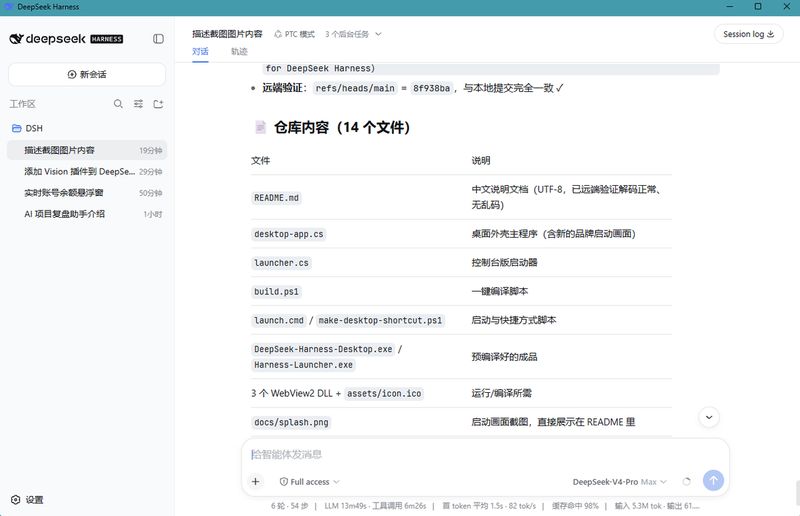800x516 pixels.
Task: Toggle PTC 模式 in header
Action: (294, 34)
